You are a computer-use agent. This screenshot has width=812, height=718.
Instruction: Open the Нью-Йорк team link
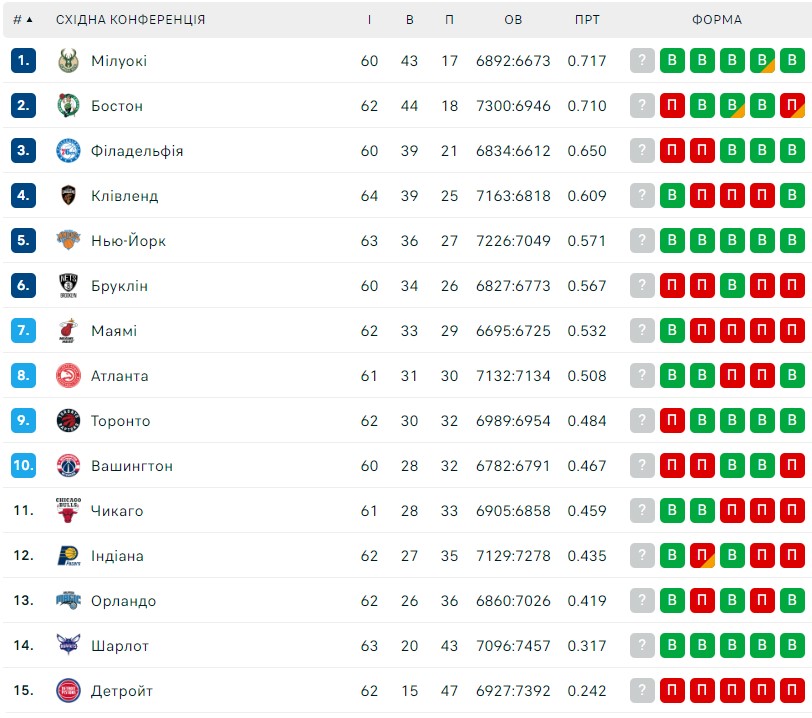point(128,241)
